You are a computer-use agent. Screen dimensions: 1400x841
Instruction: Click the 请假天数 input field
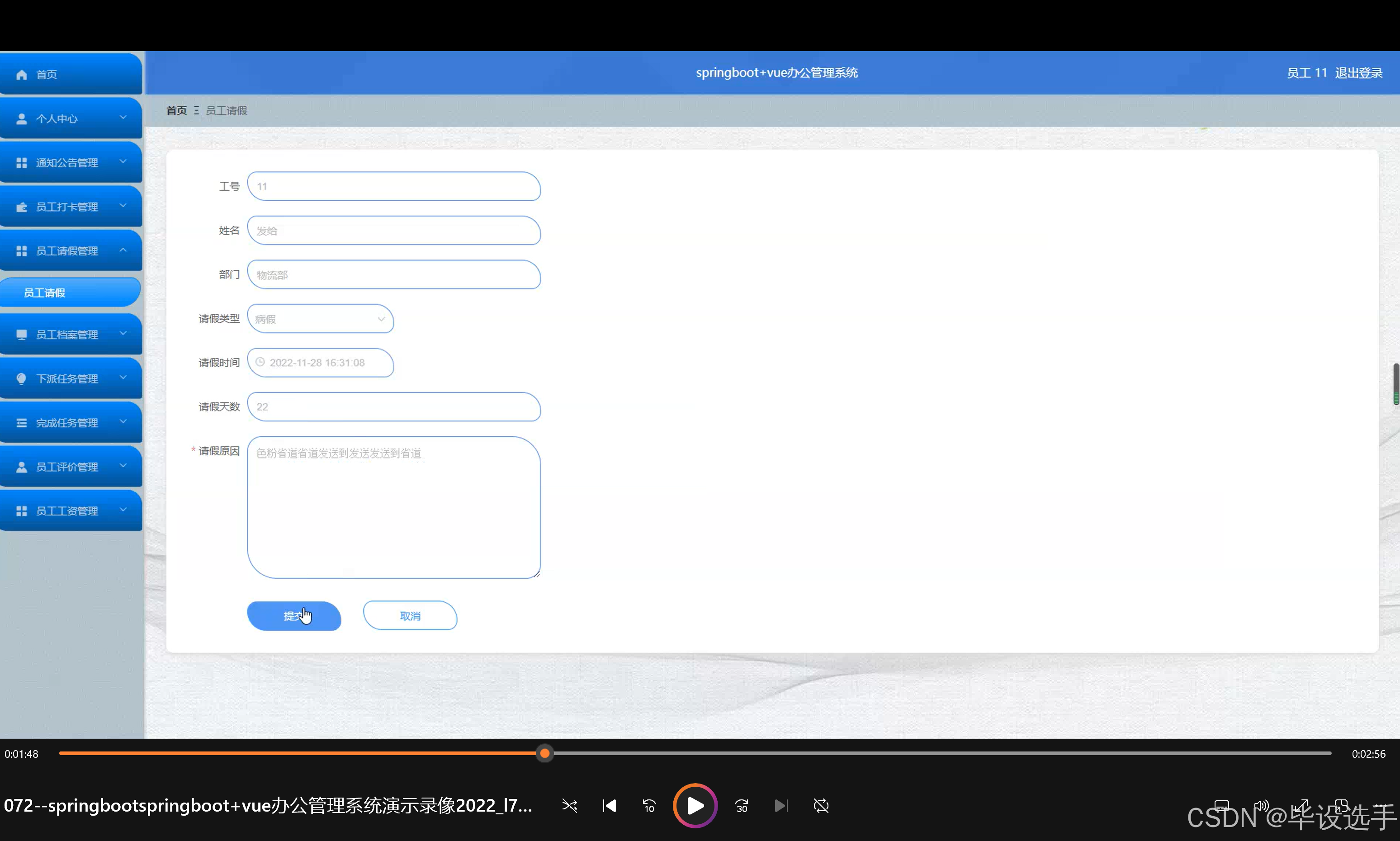pyautogui.click(x=394, y=407)
